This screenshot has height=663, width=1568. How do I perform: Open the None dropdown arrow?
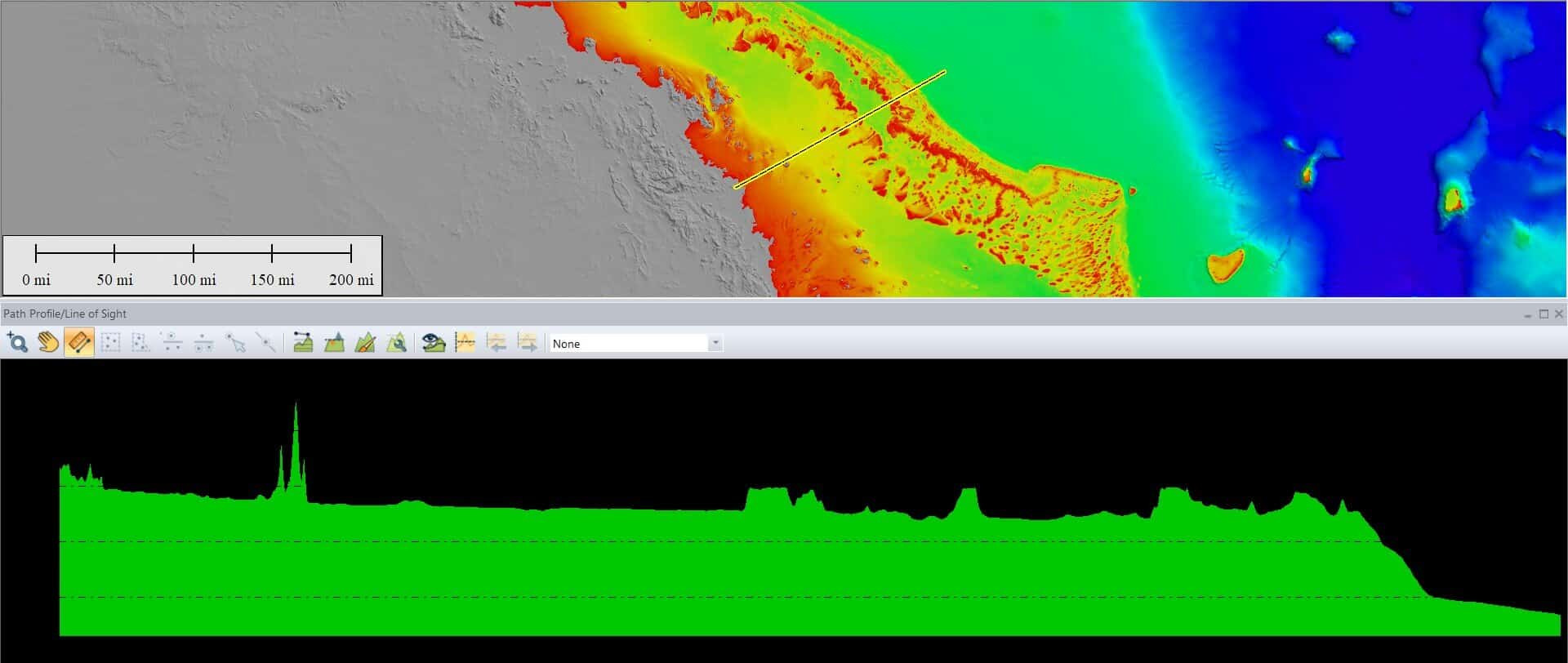click(715, 344)
